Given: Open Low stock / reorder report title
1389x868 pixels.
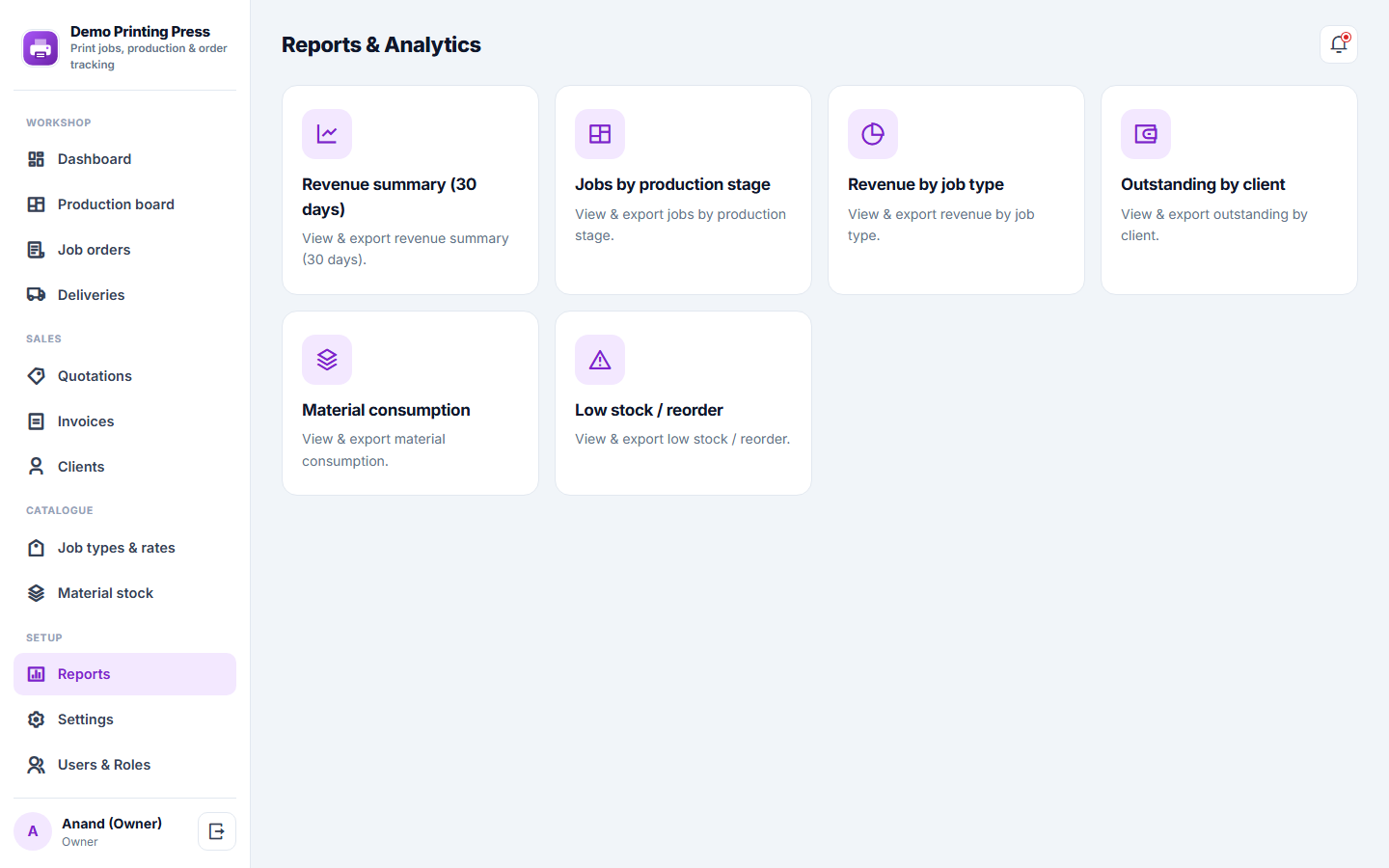Looking at the screenshot, I should pos(649,410).
